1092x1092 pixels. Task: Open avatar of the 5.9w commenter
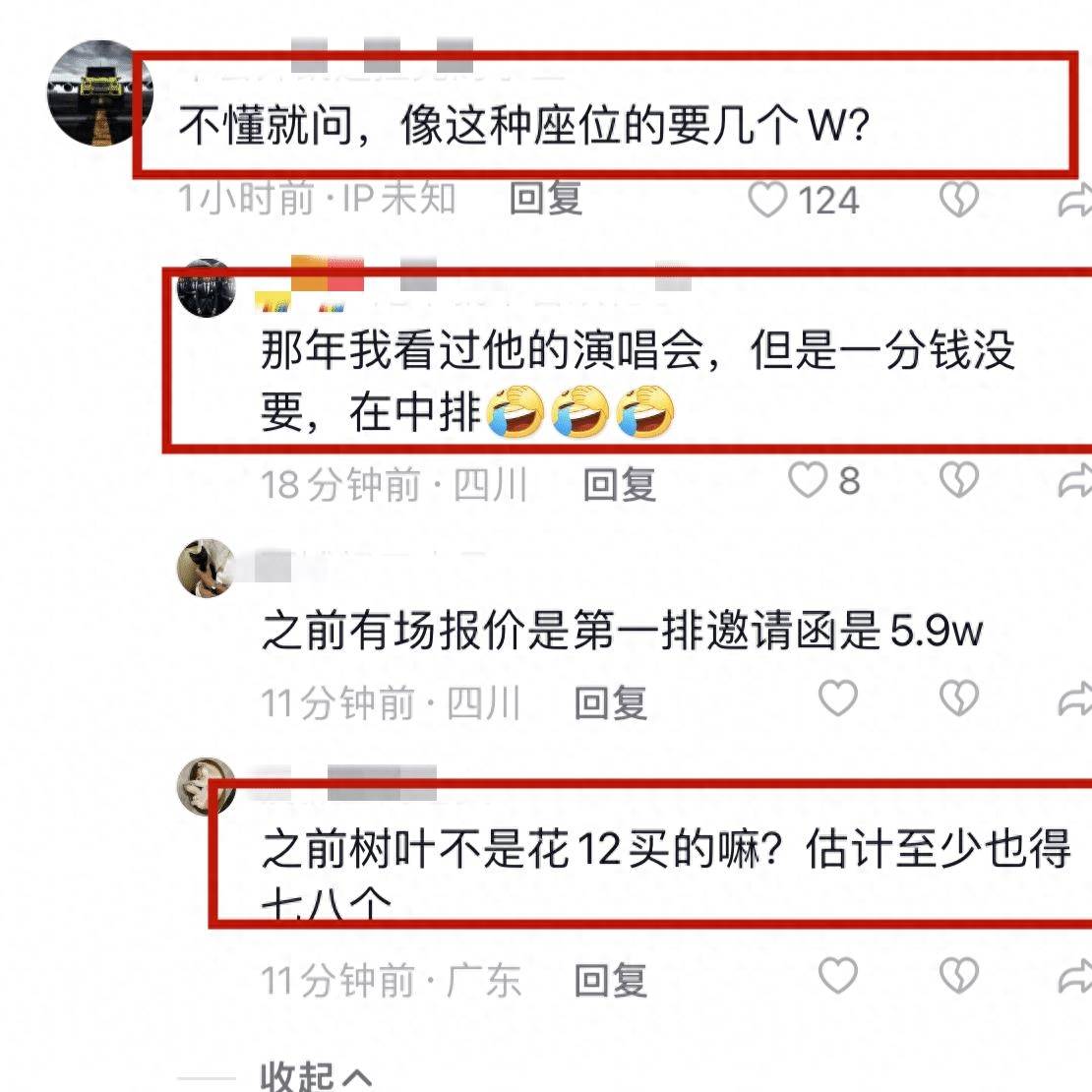coord(207,568)
